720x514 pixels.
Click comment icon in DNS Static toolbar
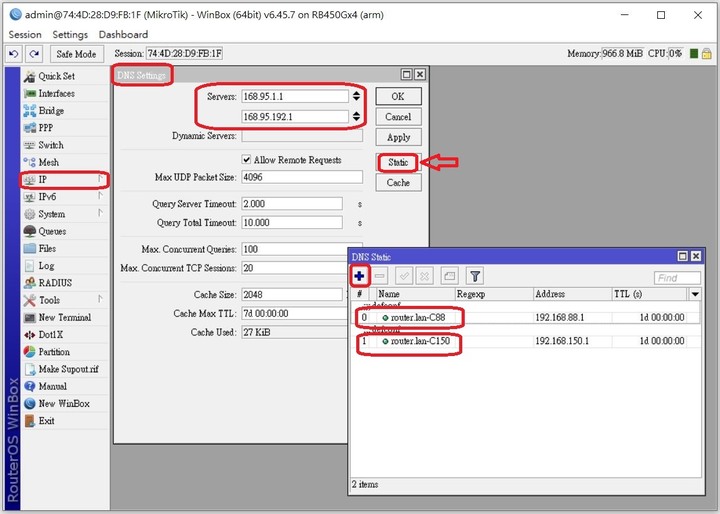450,276
